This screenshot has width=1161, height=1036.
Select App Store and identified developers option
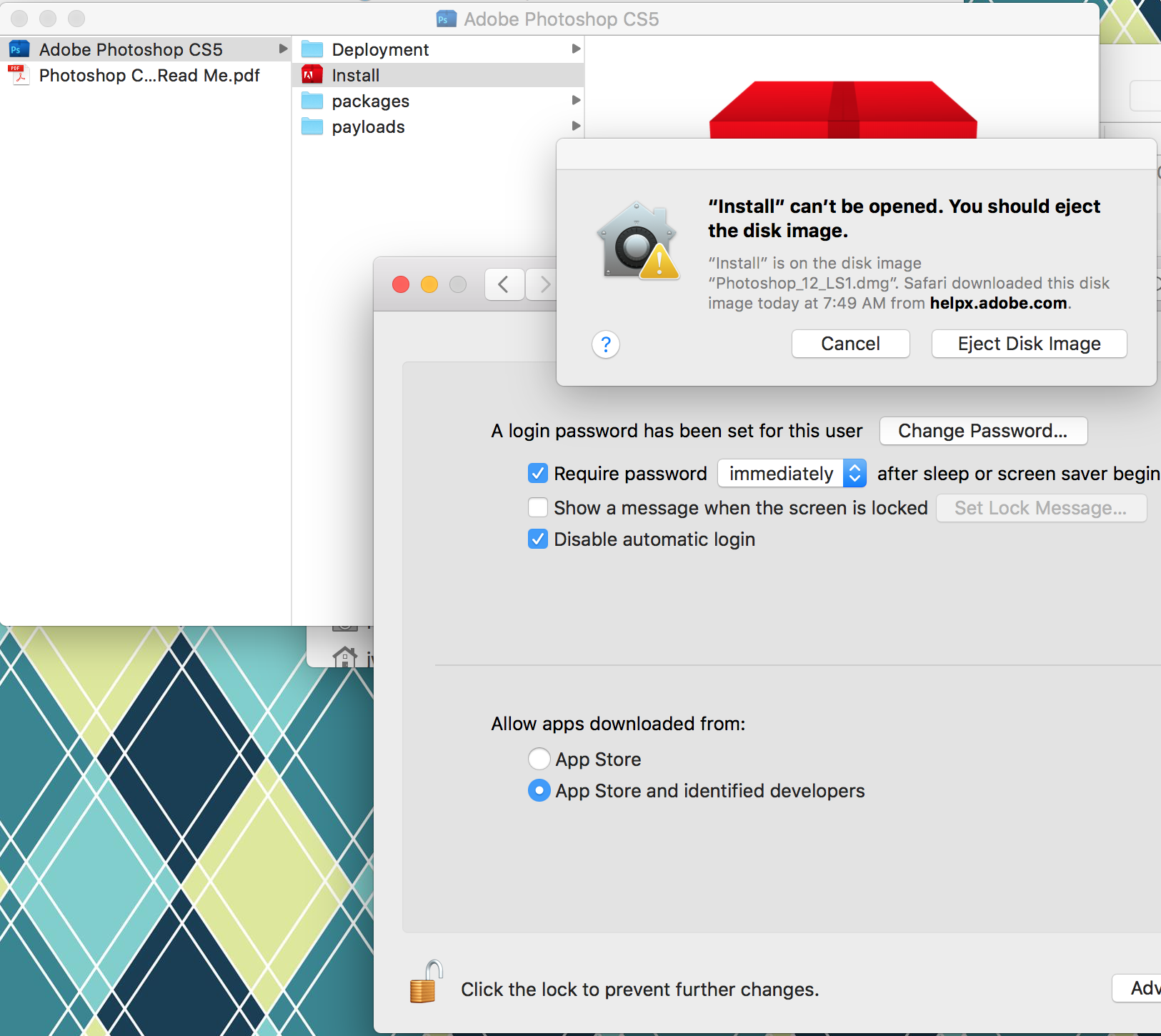pyautogui.click(x=539, y=790)
